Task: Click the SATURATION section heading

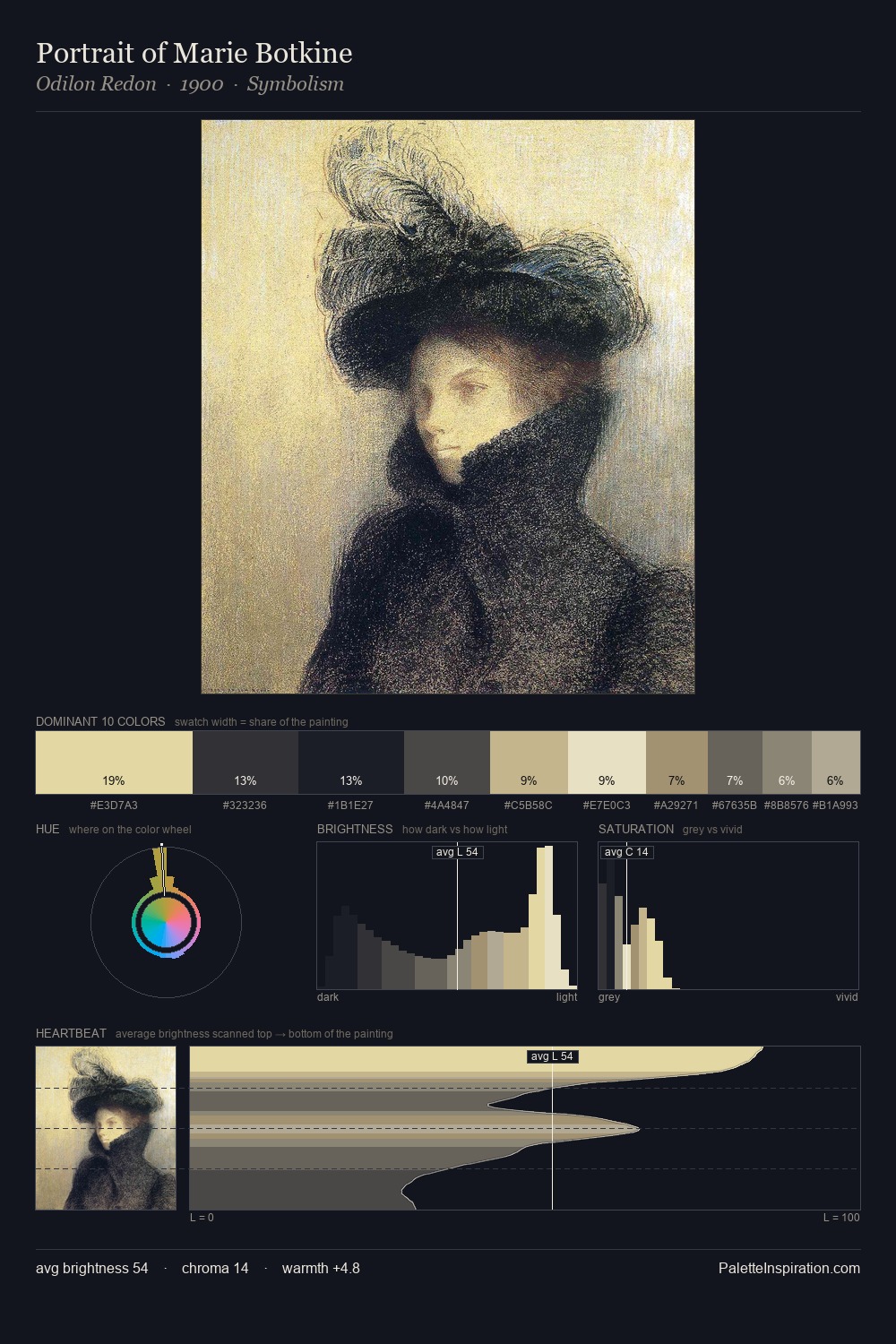Action: [636, 829]
